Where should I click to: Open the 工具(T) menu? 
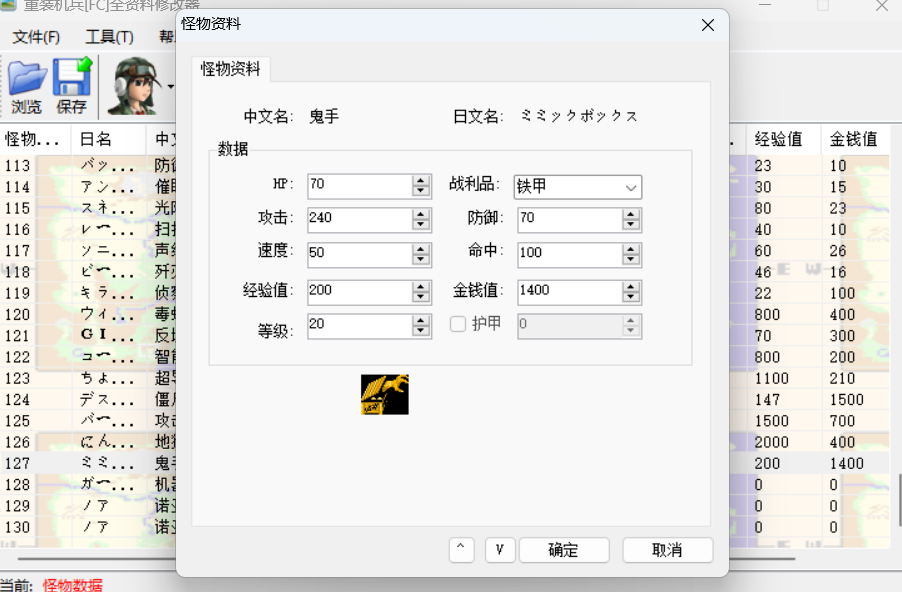(110, 36)
